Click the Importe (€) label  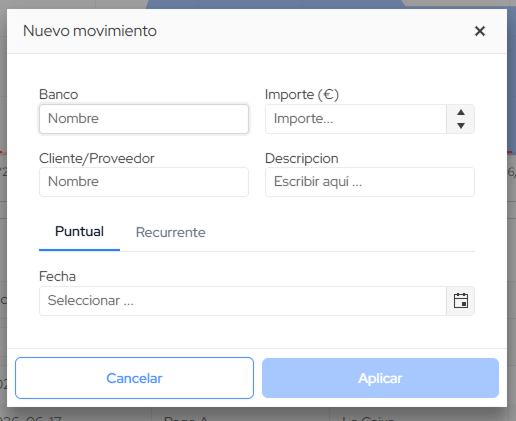[x=302, y=94]
